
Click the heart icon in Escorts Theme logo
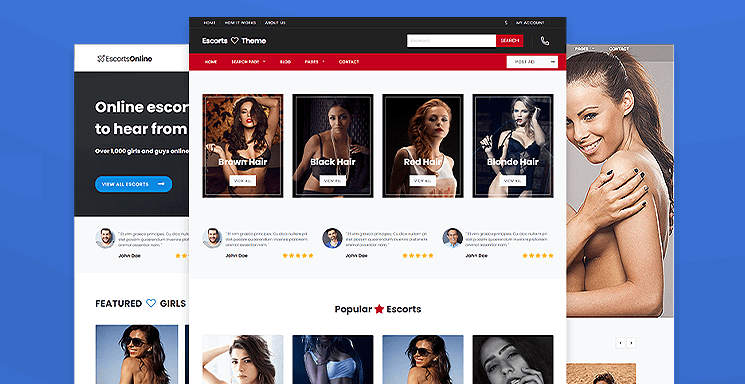click(x=234, y=41)
